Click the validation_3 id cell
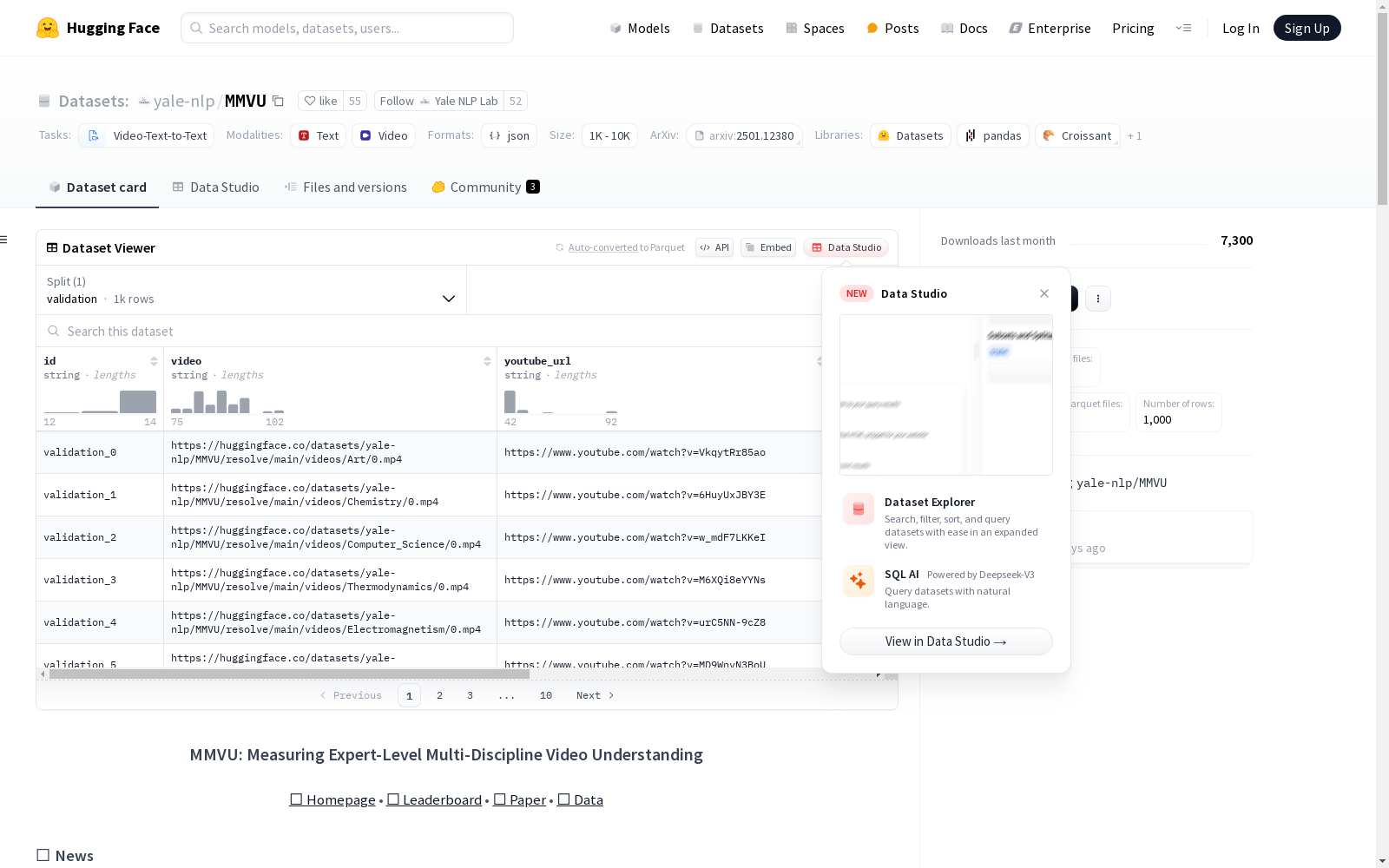The image size is (1389, 868). (100, 580)
